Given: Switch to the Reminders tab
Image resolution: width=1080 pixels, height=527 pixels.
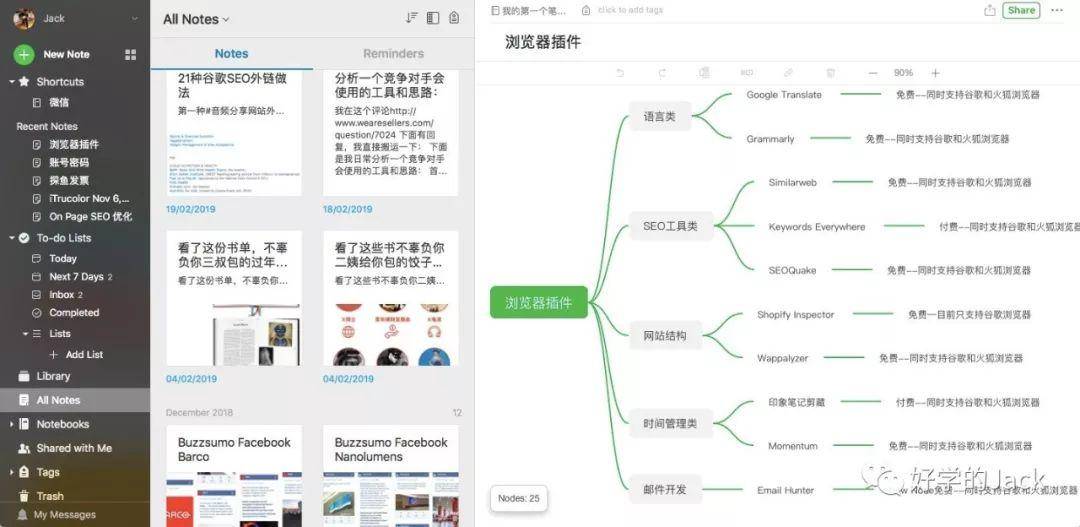Looking at the screenshot, I should 393,54.
